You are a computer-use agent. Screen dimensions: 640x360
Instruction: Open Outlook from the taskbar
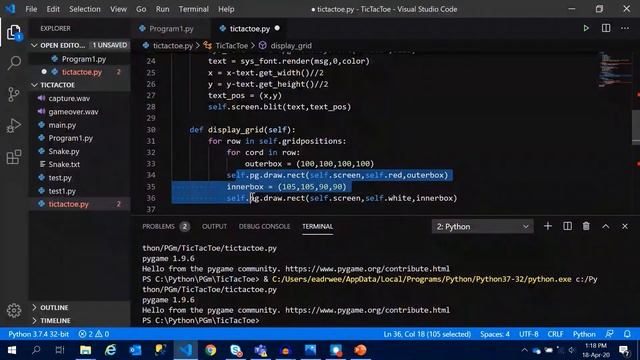(x=136, y=350)
